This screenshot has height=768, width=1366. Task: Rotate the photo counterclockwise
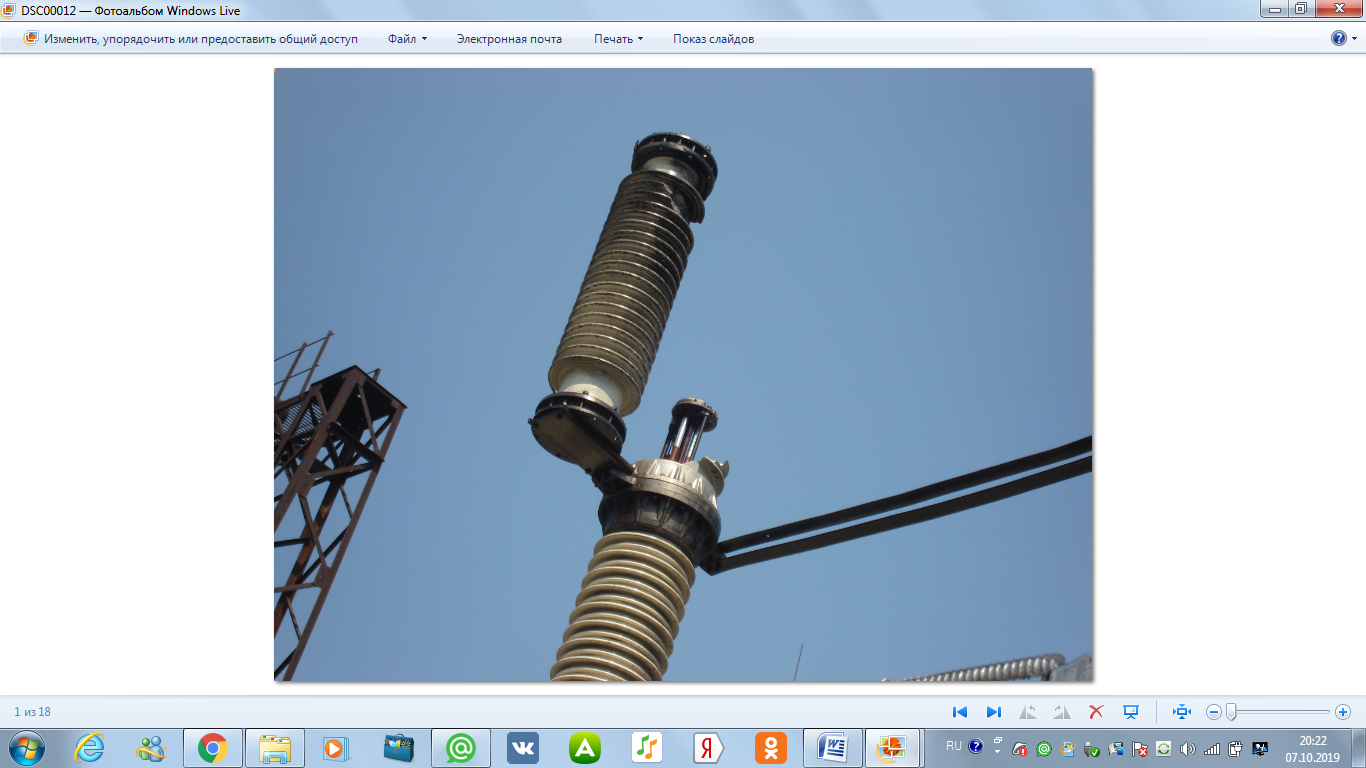click(1027, 712)
